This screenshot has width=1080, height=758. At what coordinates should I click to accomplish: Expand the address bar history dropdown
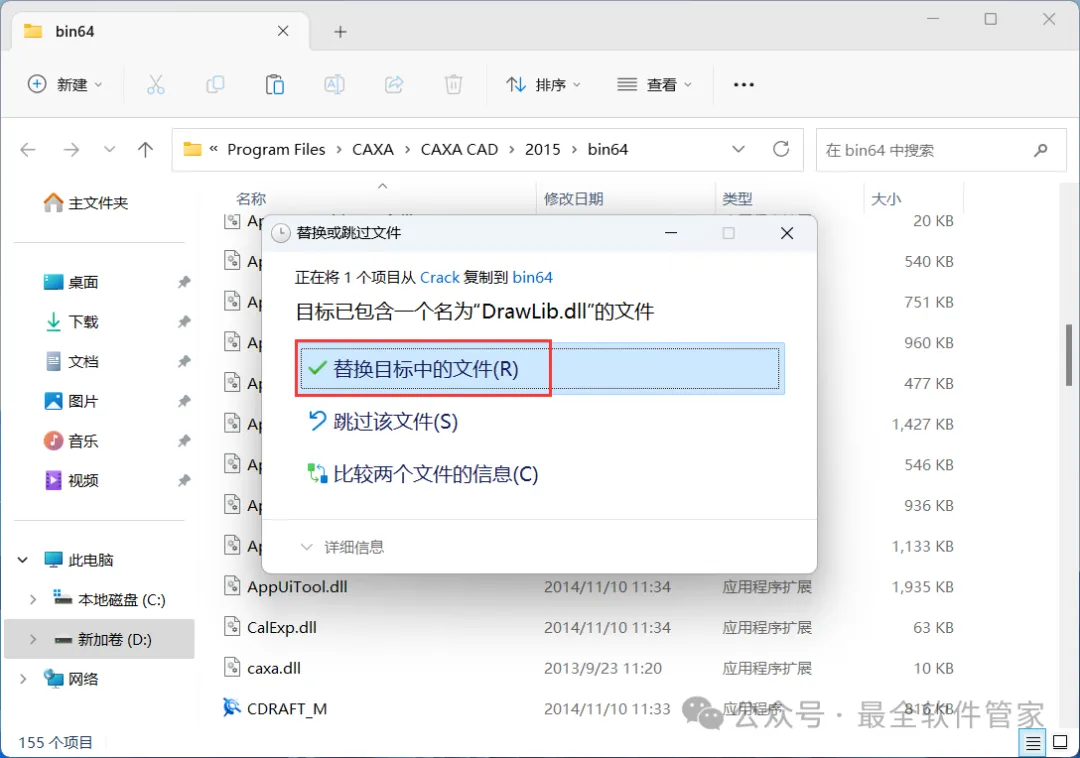pos(738,149)
